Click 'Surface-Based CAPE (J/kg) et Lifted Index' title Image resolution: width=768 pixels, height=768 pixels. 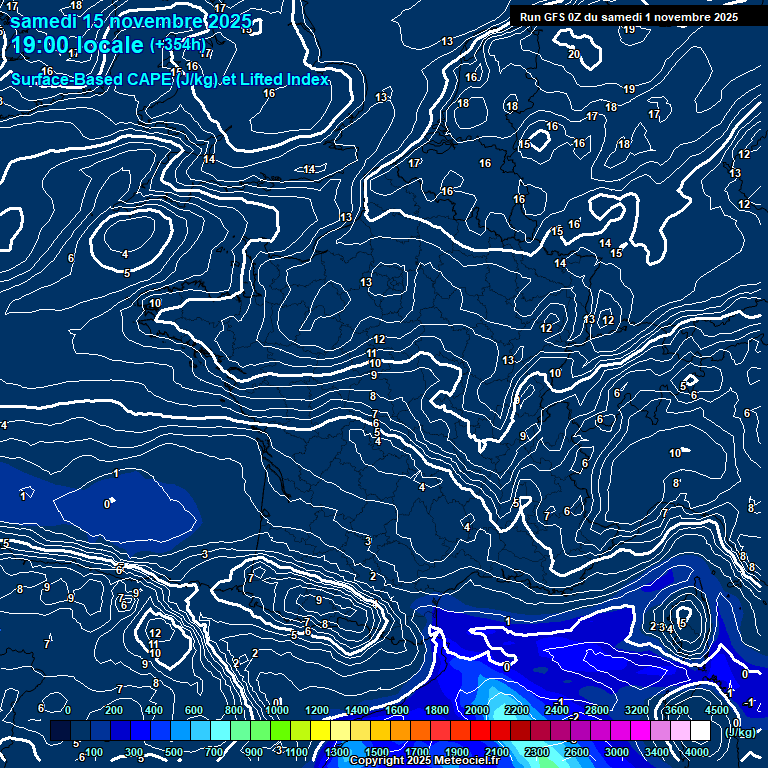click(169, 79)
